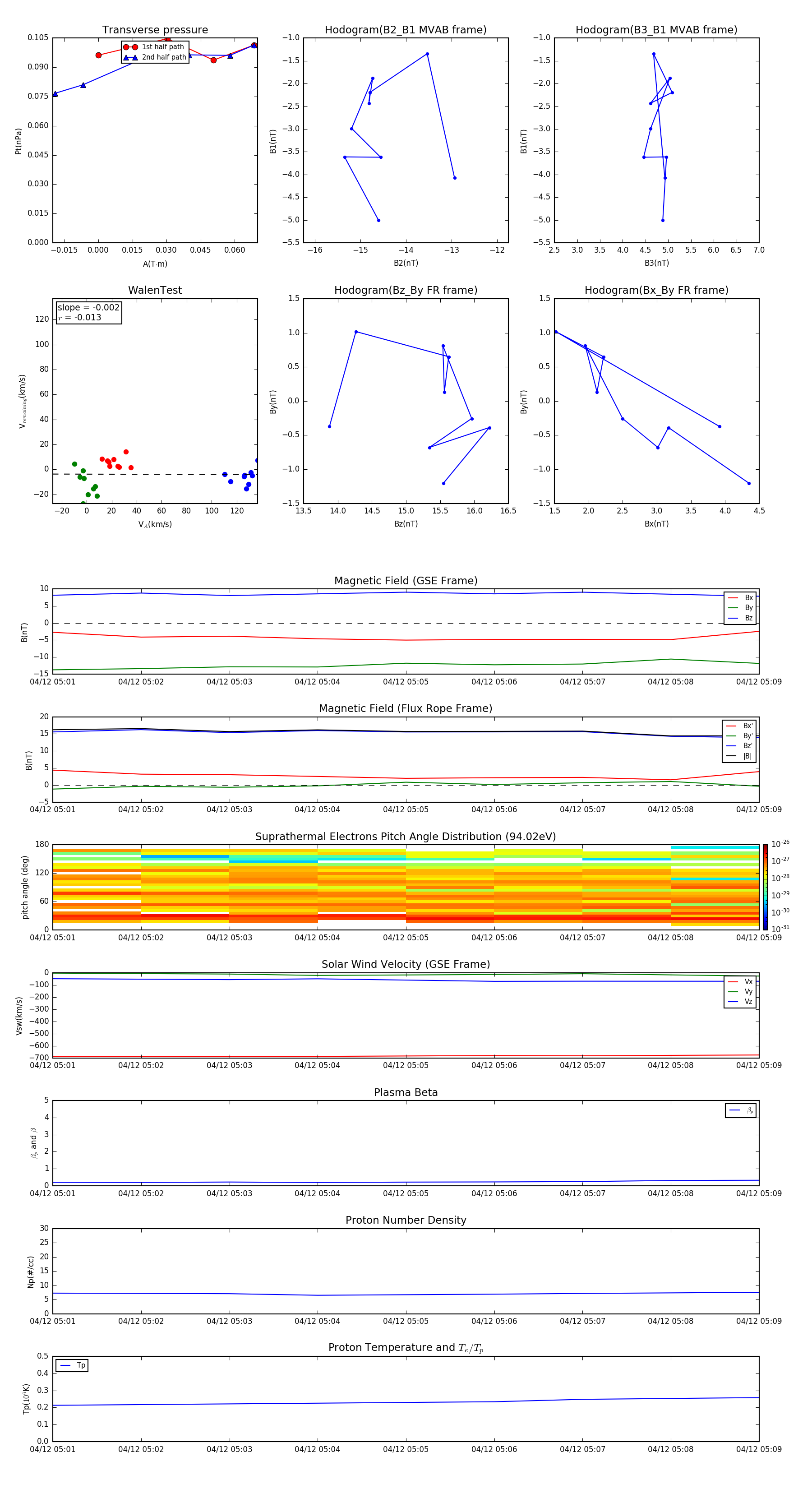Click the 'Hodogram(Bz_By FR frame)' title
The height and width of the screenshot is (1489, 812).
[406, 290]
